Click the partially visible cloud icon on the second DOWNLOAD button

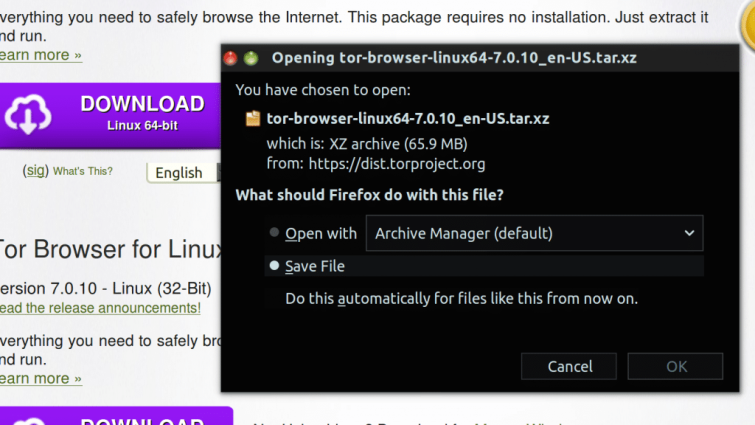[29, 422]
